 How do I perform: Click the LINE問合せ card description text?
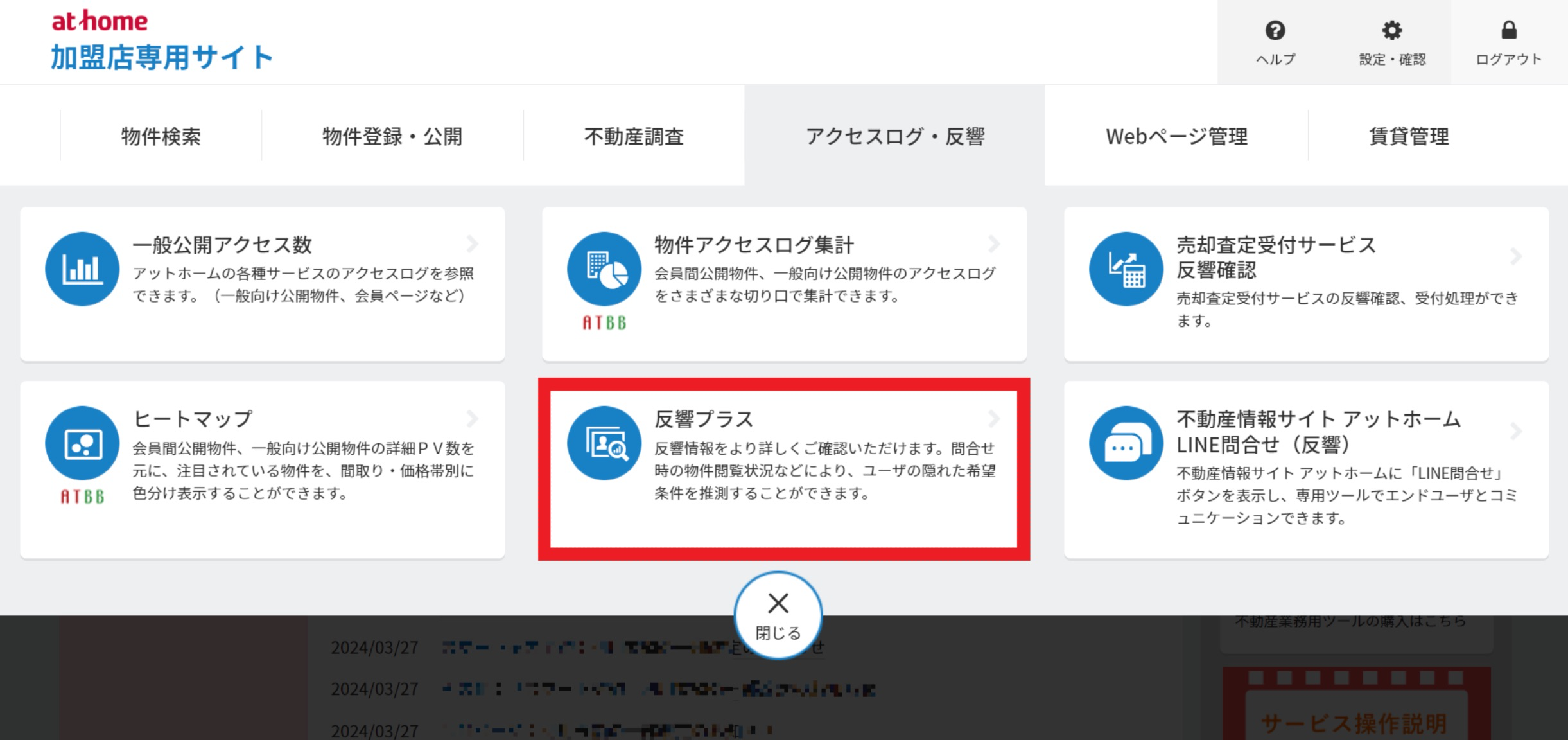click(x=1347, y=495)
